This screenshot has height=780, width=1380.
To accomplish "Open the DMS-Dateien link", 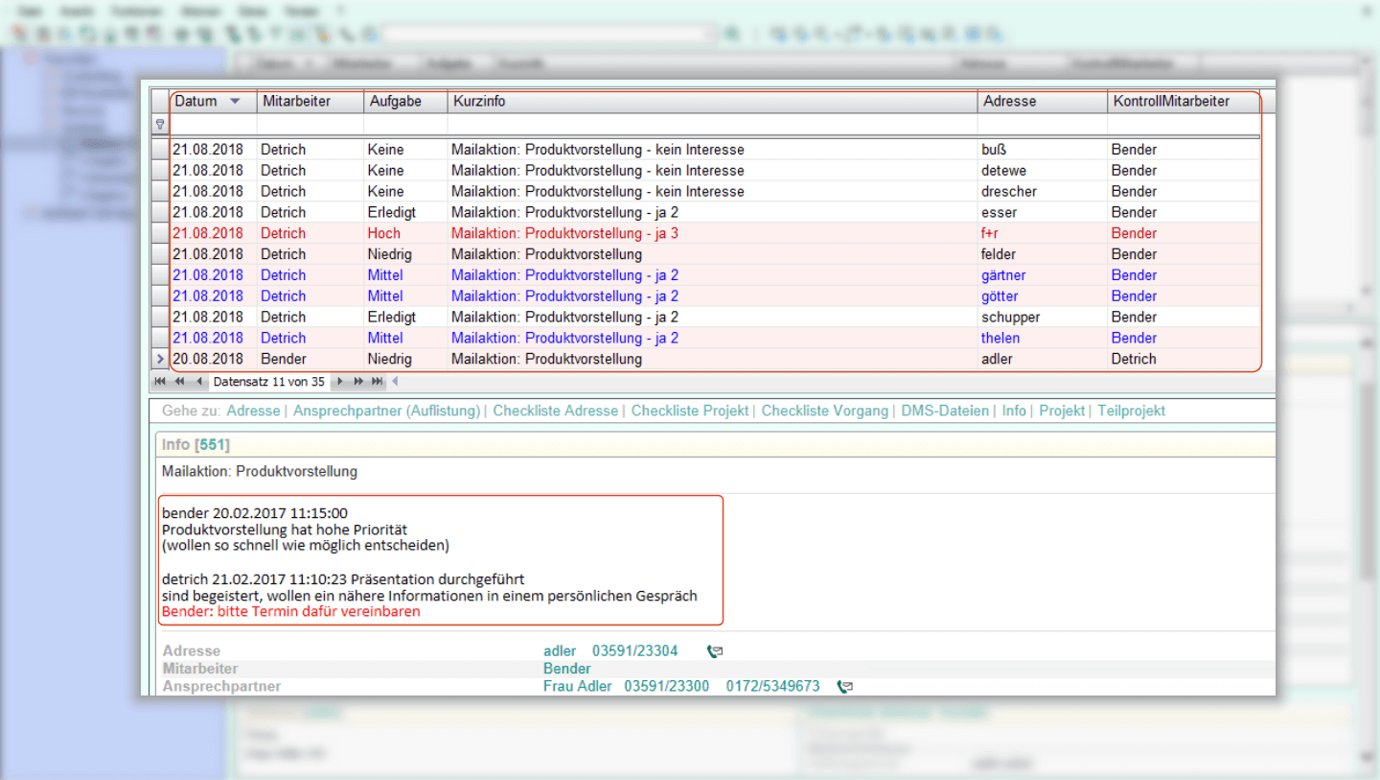I will [x=945, y=411].
